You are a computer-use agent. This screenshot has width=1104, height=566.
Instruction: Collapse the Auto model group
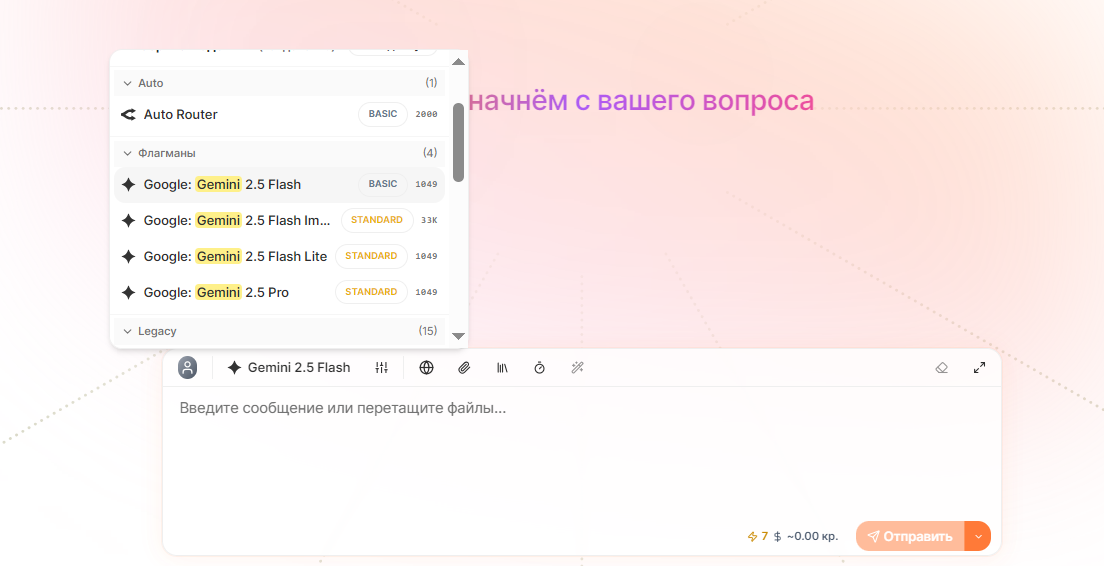[280, 83]
